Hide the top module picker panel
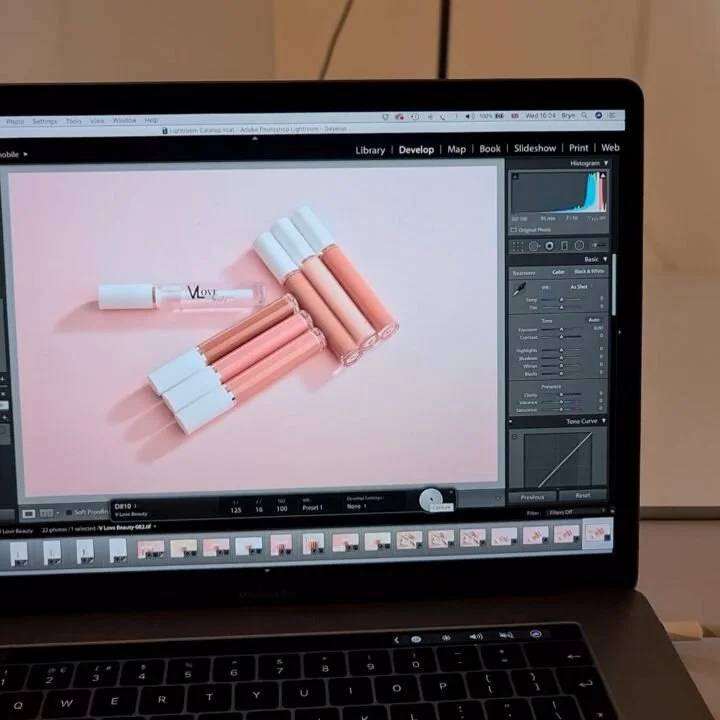Image resolution: width=720 pixels, height=720 pixels. pos(255,138)
